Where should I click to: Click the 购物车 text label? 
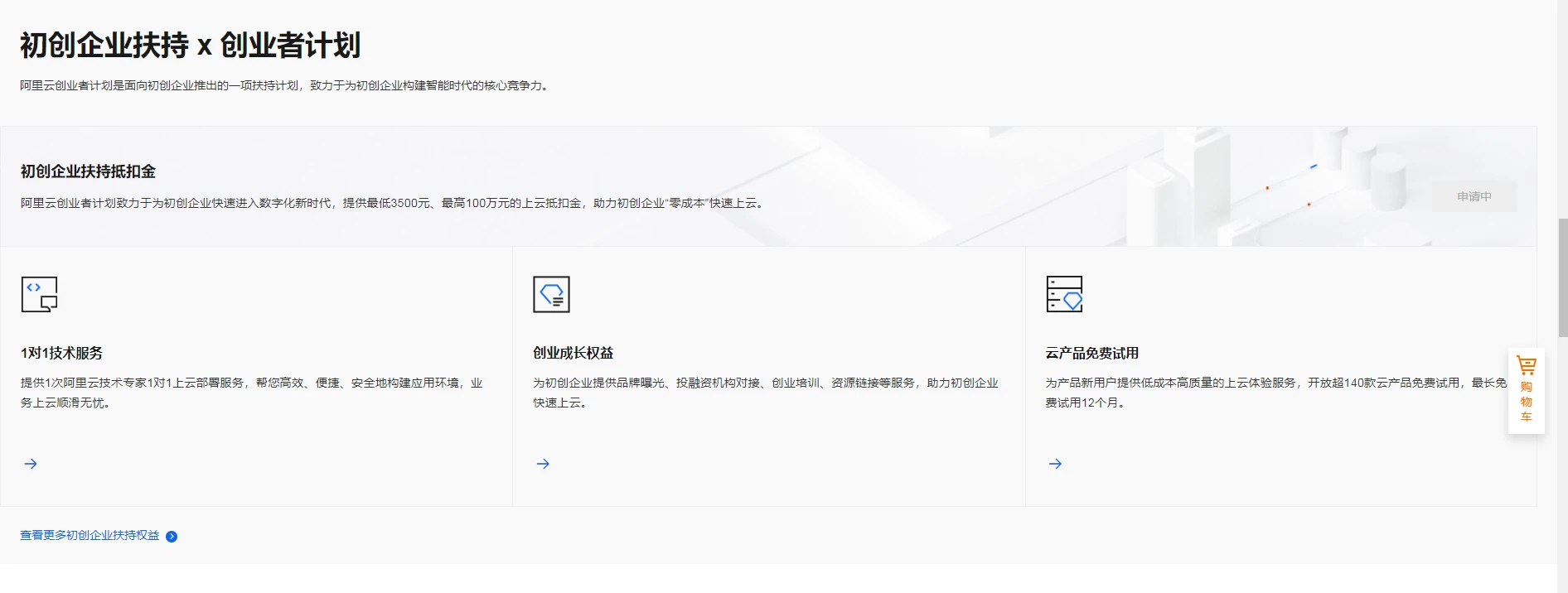[1526, 402]
